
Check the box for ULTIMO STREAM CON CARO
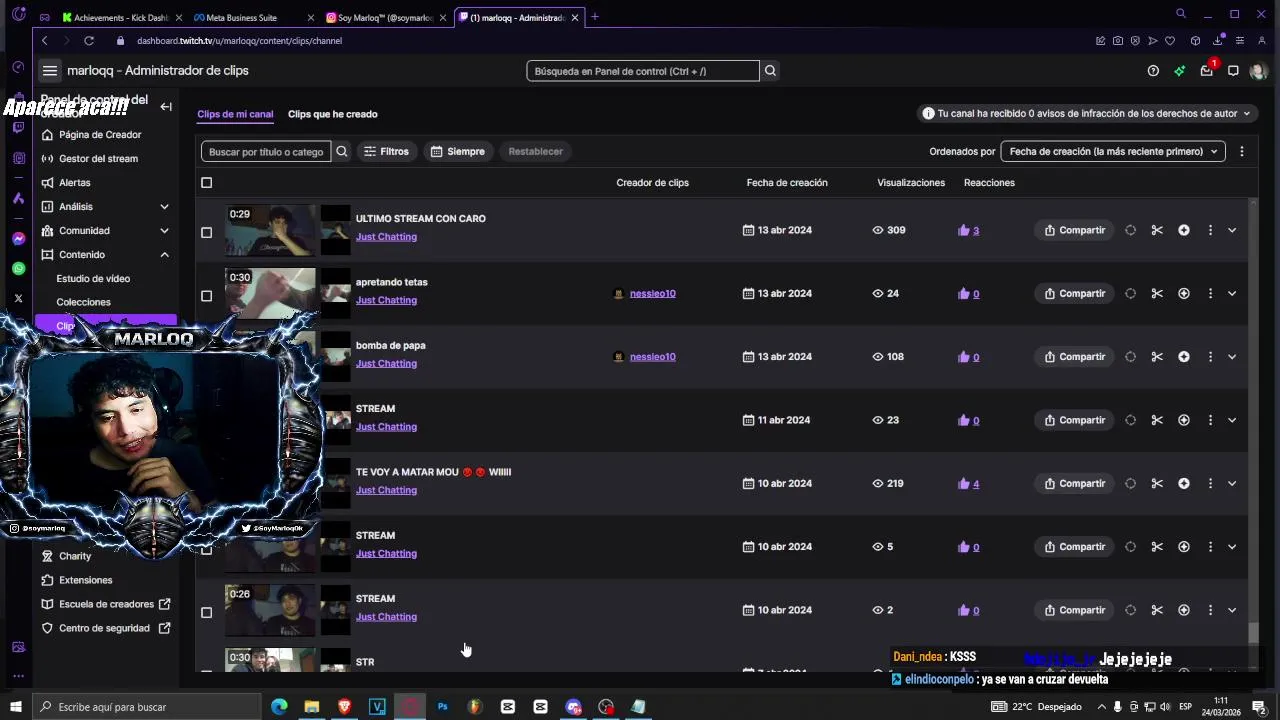click(207, 232)
